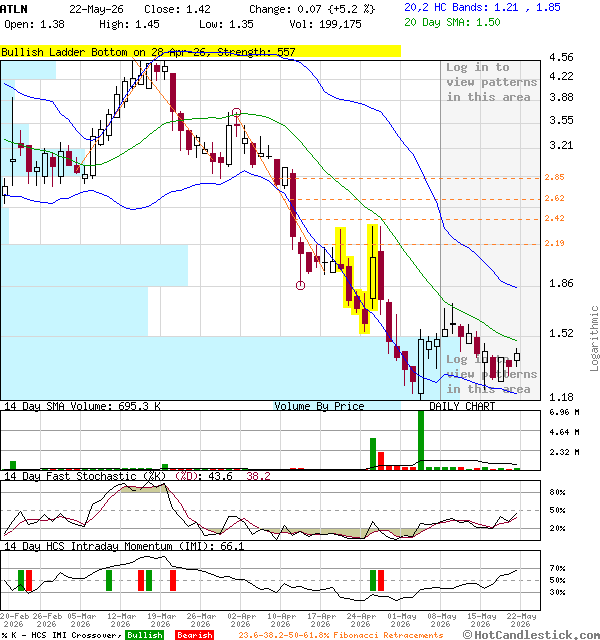
Task: Click the 22-May 2026 date axis label
Action: pos(521,620)
